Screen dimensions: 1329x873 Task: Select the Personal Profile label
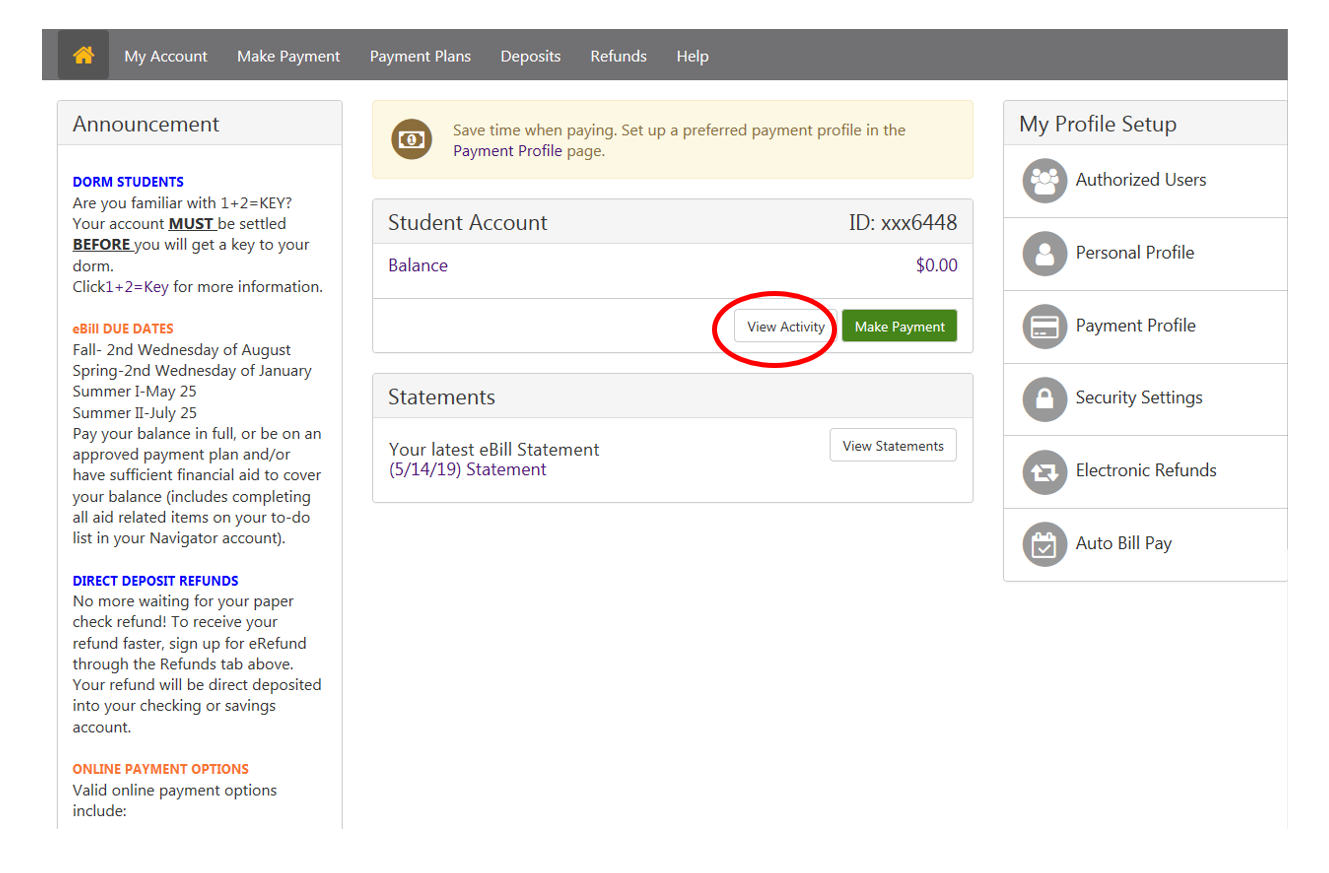1135,253
